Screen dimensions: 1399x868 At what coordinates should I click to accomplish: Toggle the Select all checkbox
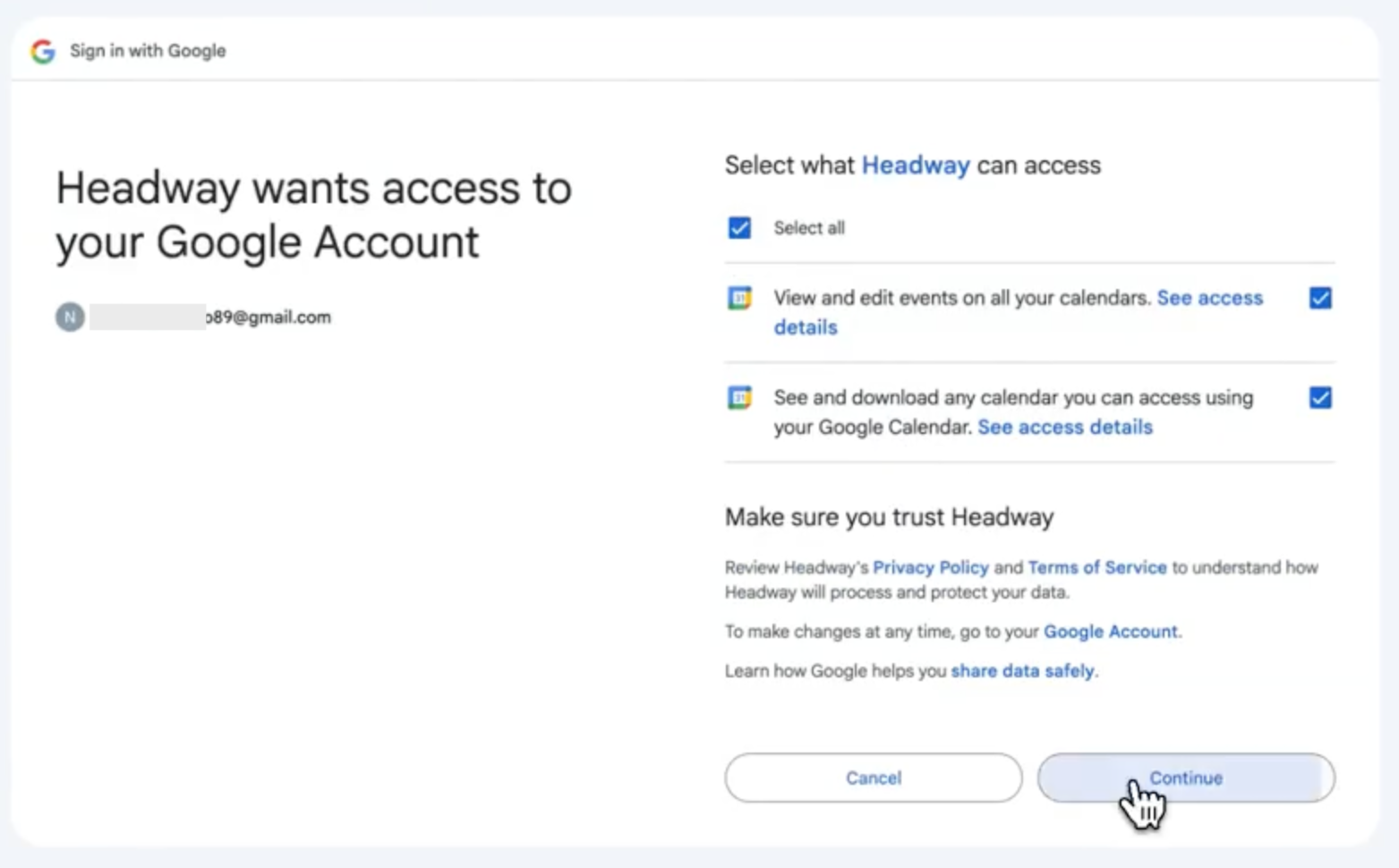pos(739,227)
